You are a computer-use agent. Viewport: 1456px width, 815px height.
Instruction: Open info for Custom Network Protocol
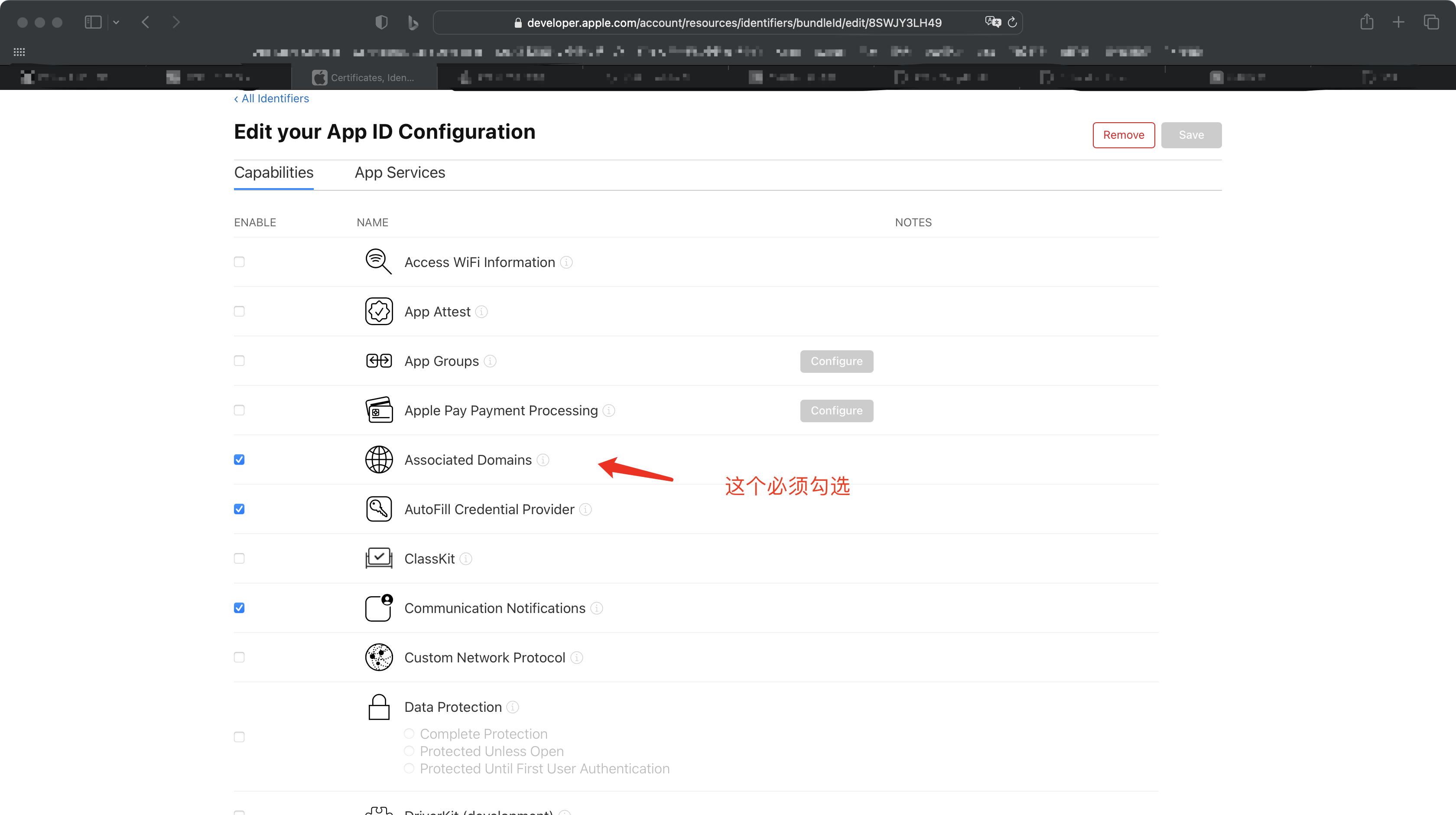coord(576,658)
